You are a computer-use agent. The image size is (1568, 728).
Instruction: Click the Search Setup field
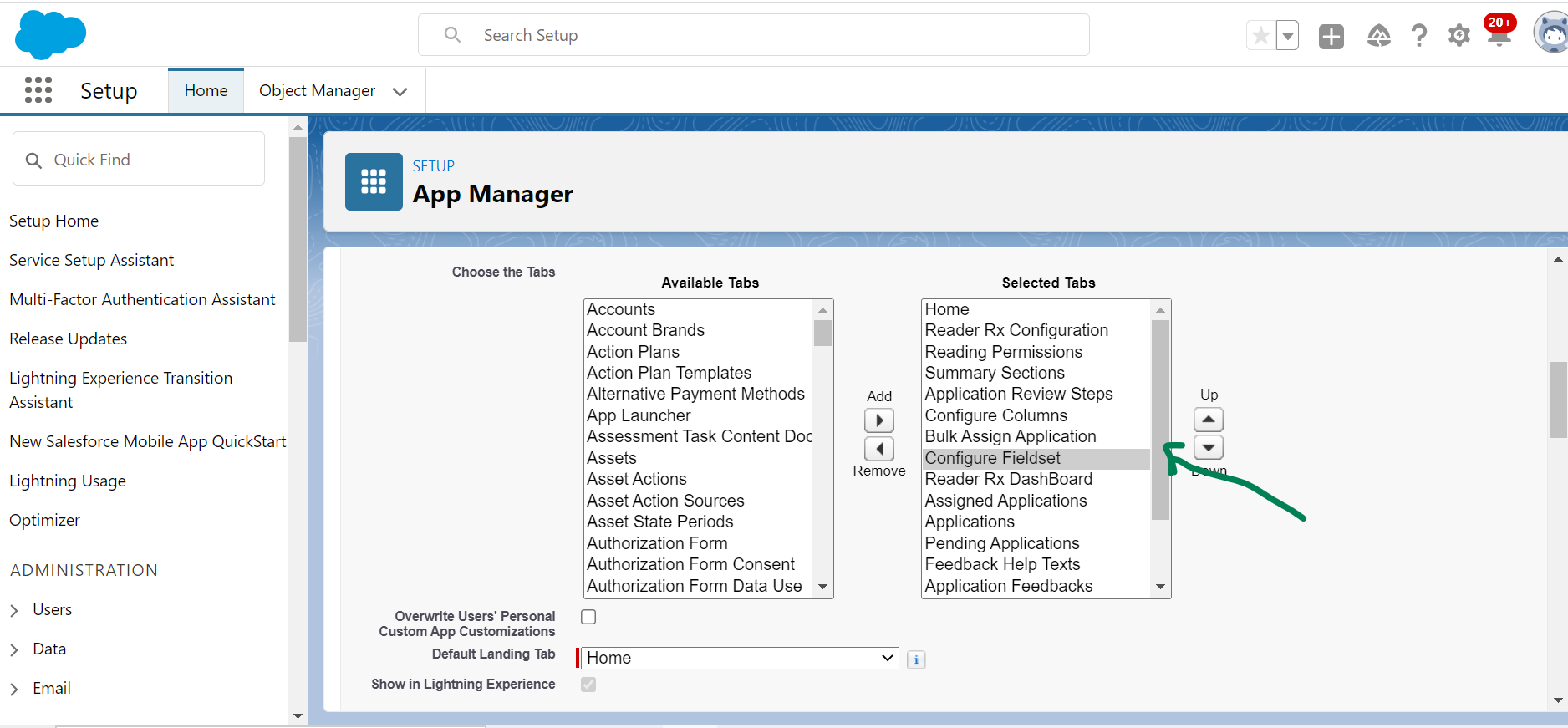(x=752, y=35)
